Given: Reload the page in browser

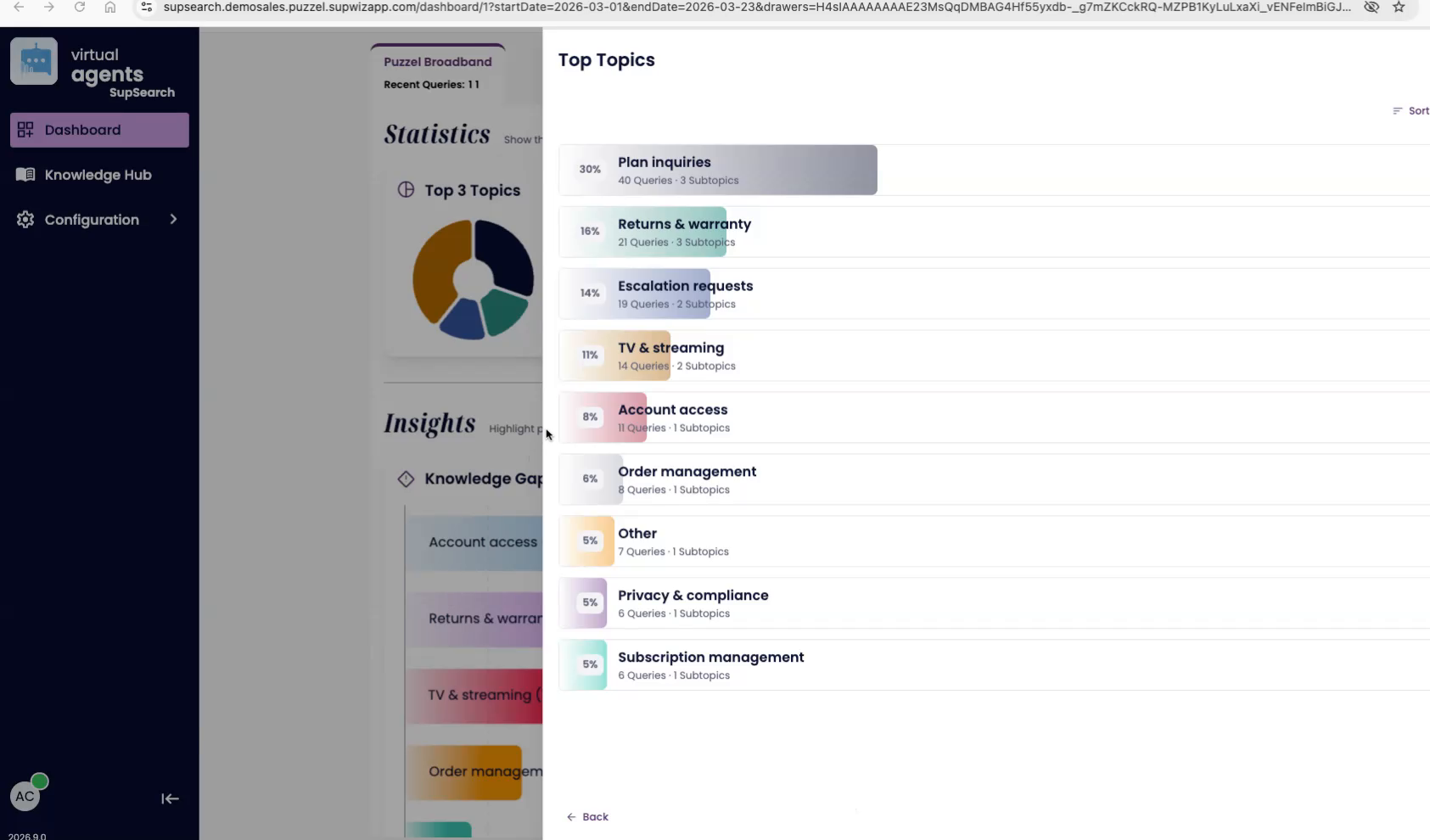Looking at the screenshot, I should (x=80, y=8).
